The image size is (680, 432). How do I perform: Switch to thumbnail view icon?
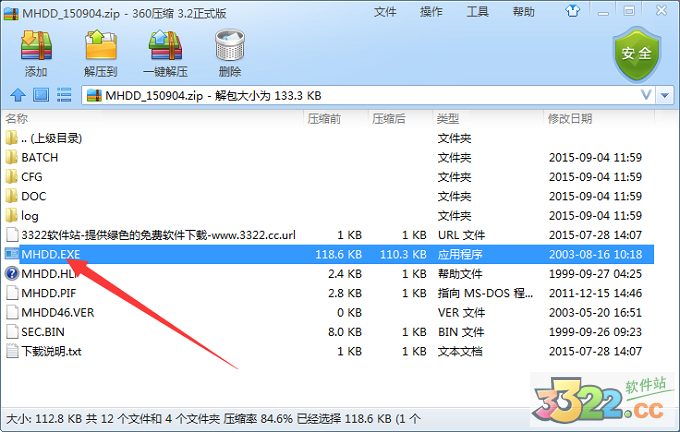click(41, 95)
